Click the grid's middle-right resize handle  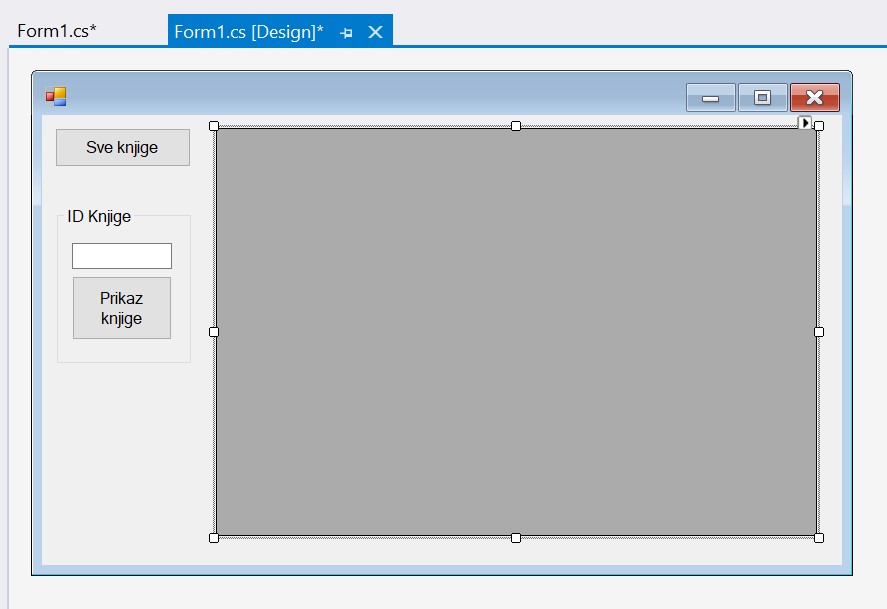tap(819, 332)
